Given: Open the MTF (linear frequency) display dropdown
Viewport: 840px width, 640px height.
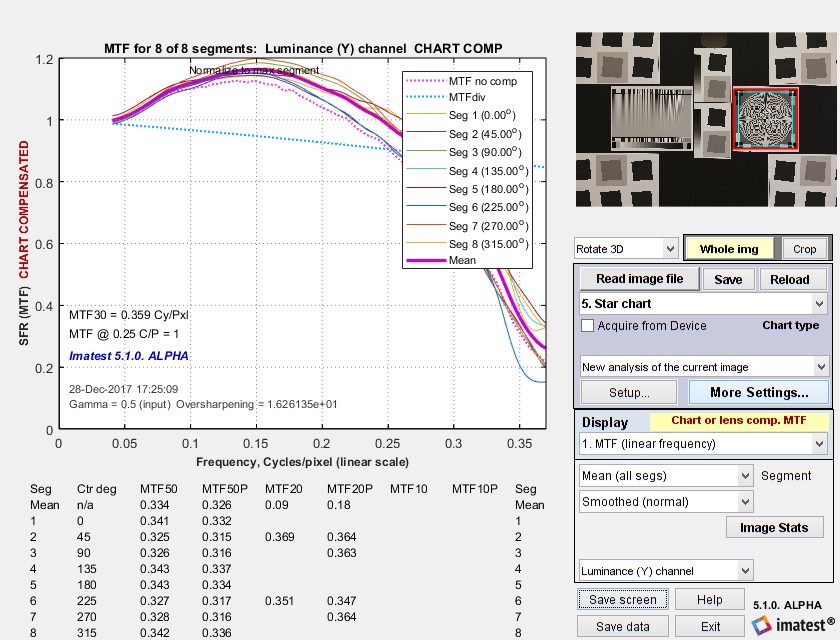Looking at the screenshot, I should tap(703, 444).
